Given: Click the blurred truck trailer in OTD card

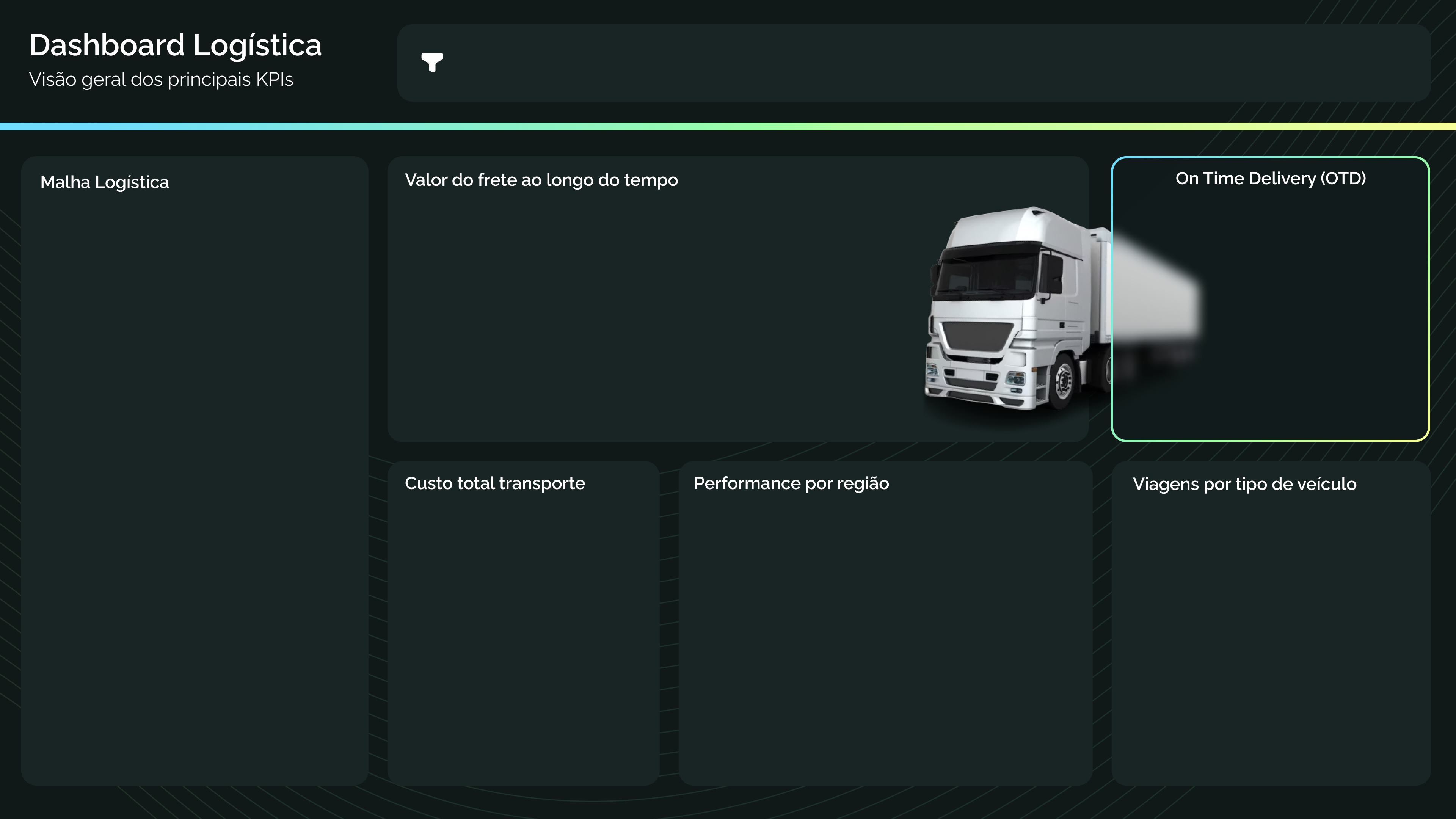Looking at the screenshot, I should click(1156, 288).
